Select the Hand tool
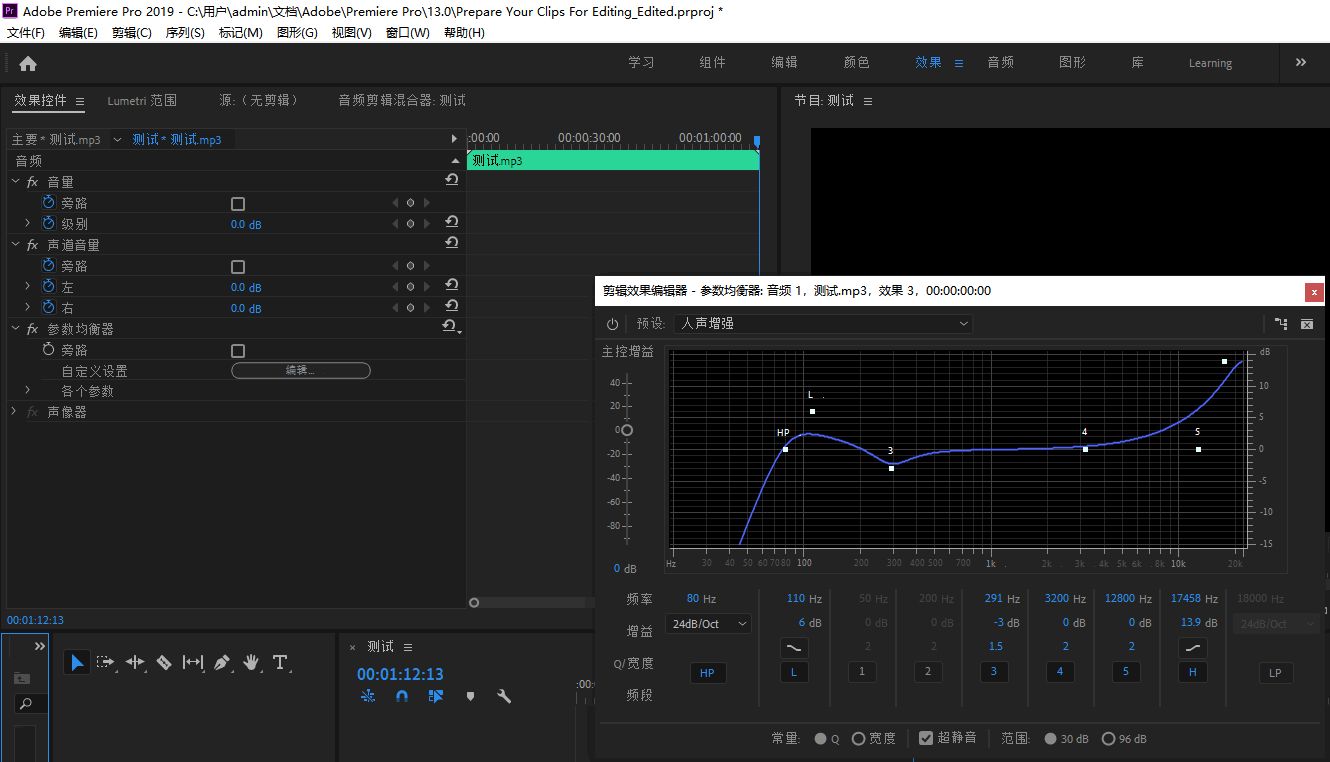1330x762 pixels. tap(251, 662)
